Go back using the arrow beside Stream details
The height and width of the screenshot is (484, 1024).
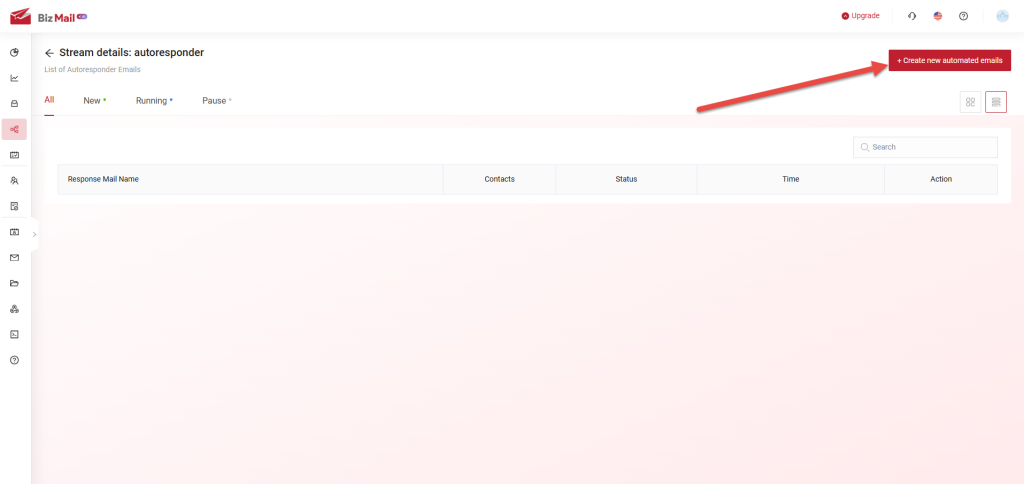tap(49, 52)
